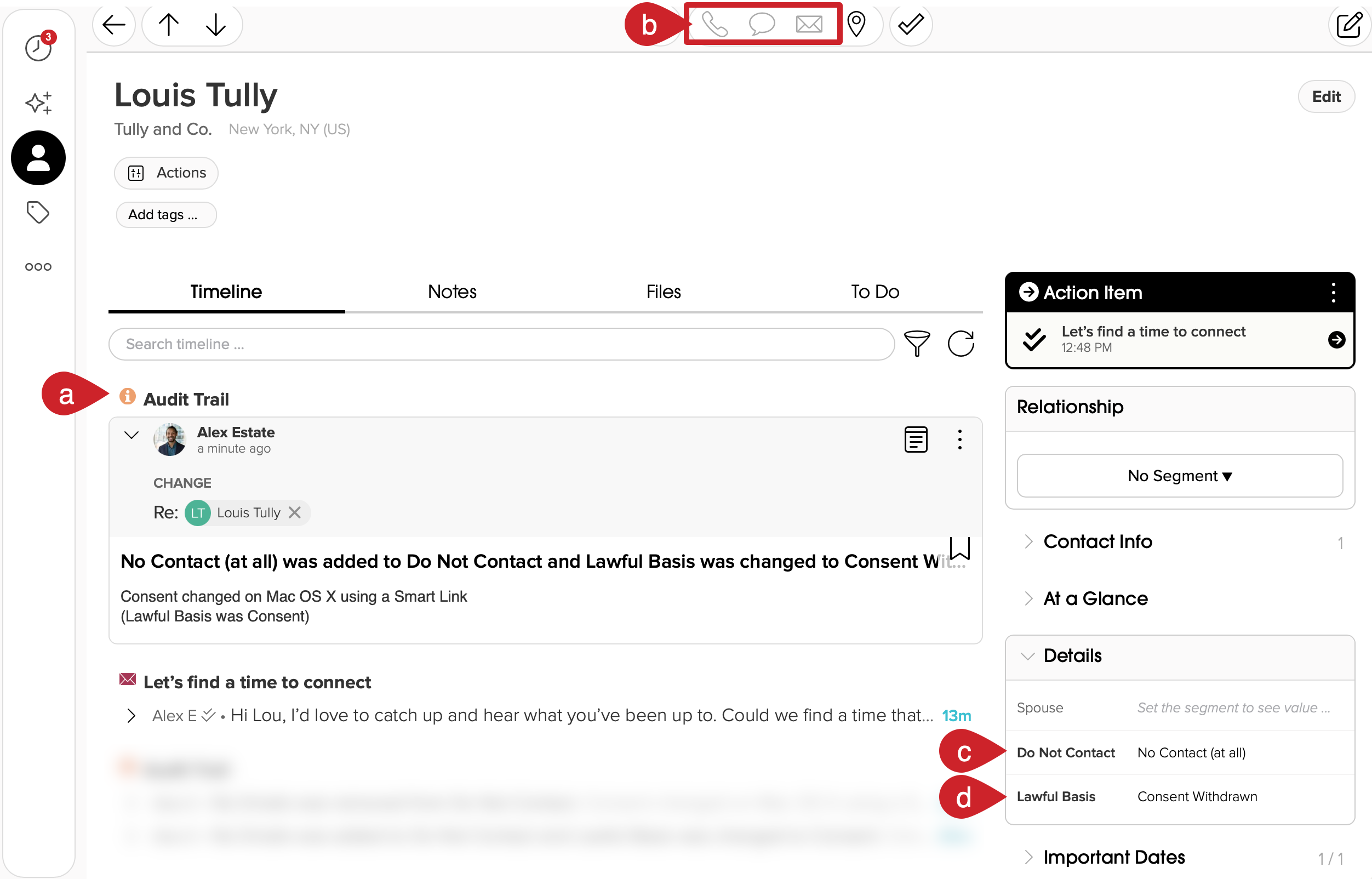Screen dimensions: 1372x879
Task: Check off the 'Let's find a time' action item
Action: pyautogui.click(x=1033, y=340)
